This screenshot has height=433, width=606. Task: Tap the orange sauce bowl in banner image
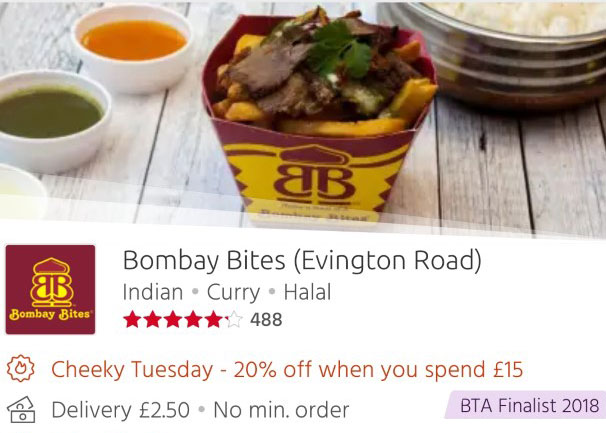pos(133,46)
